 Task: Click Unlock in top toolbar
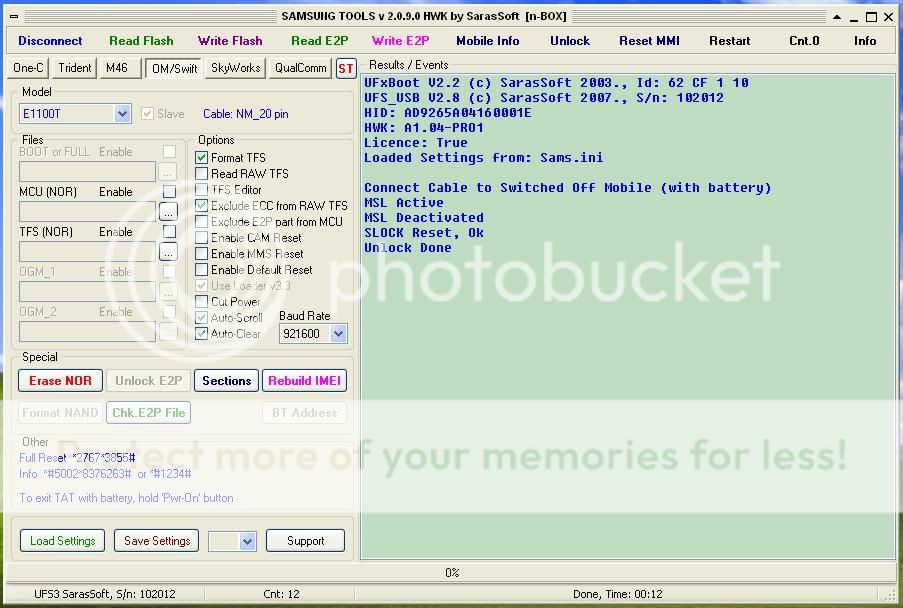(570, 41)
